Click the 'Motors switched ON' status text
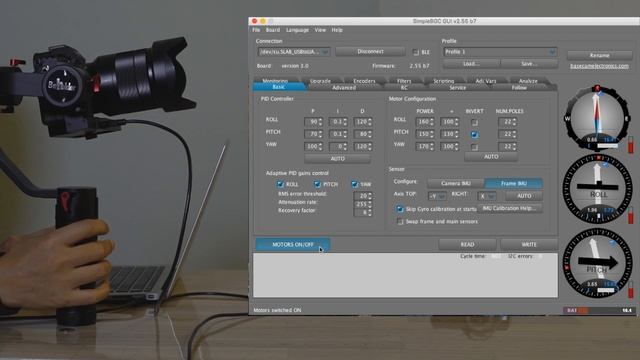 pyautogui.click(x=277, y=310)
